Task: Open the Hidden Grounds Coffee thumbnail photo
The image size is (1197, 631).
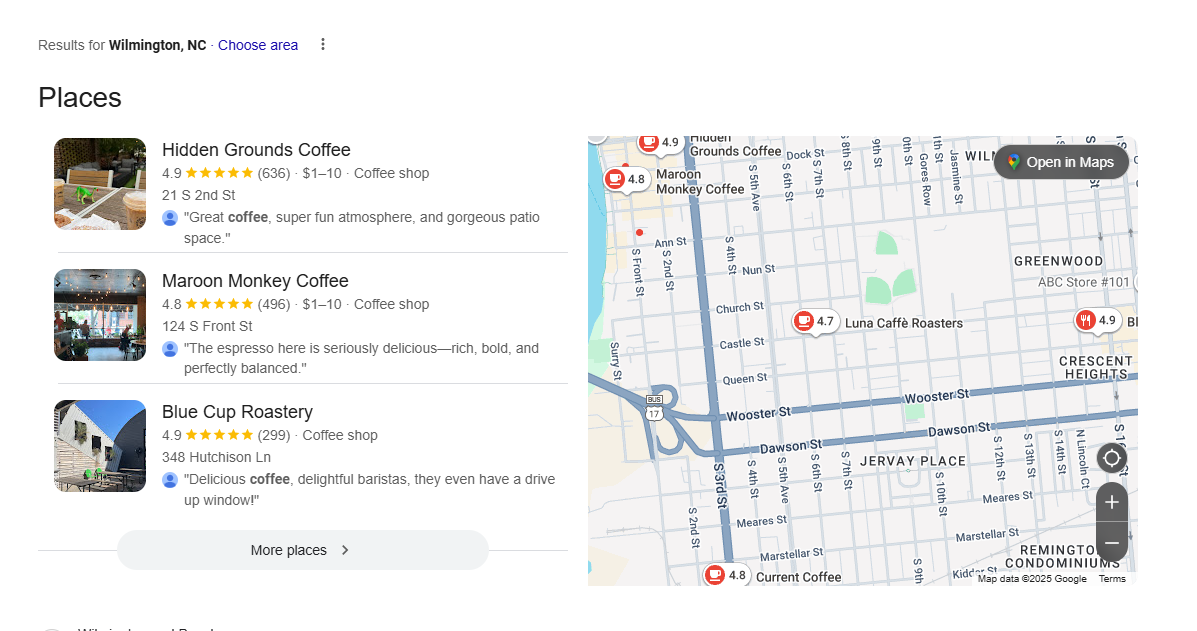Action: pos(100,184)
